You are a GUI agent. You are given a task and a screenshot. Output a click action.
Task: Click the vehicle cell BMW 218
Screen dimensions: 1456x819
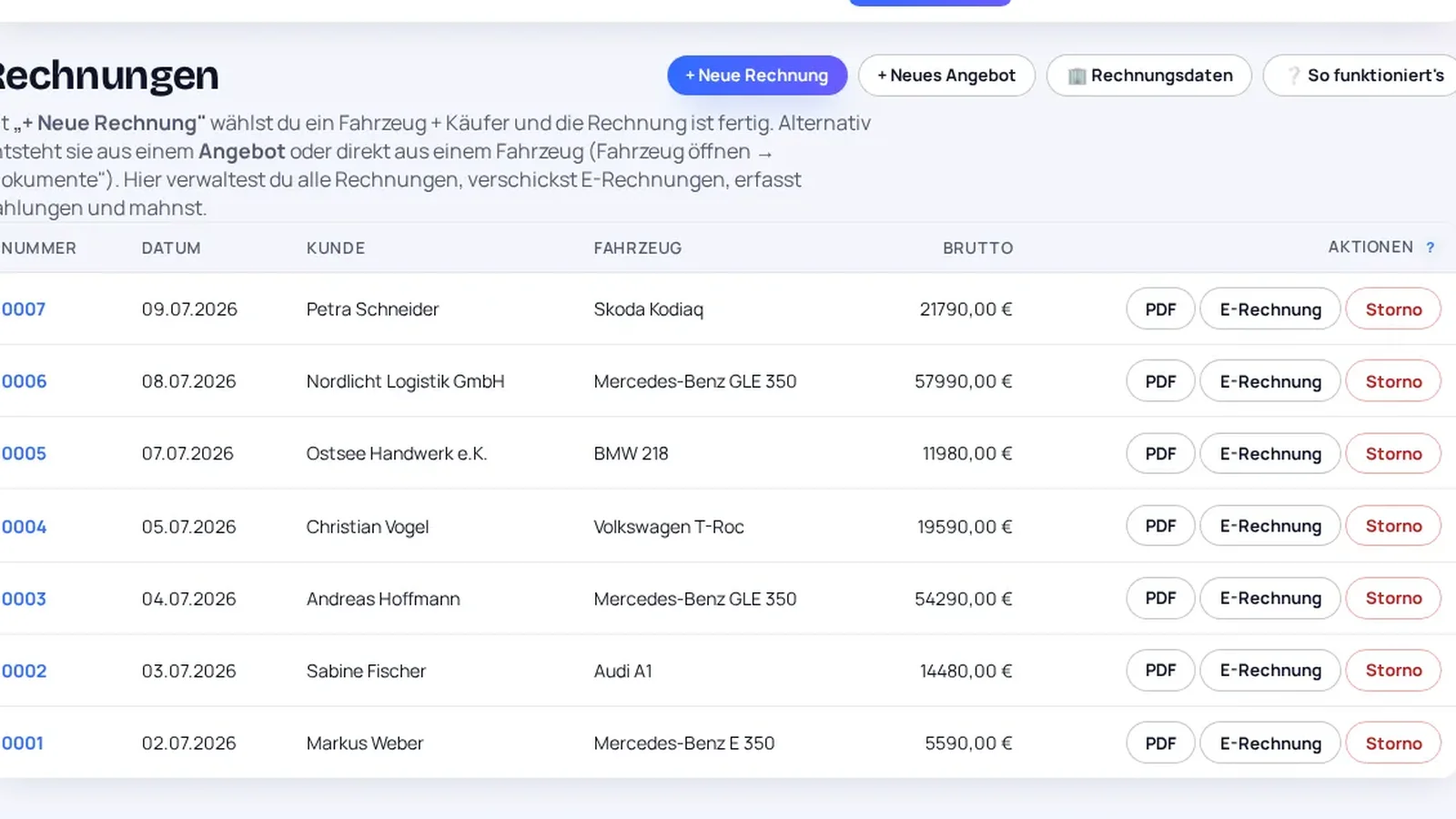point(631,453)
